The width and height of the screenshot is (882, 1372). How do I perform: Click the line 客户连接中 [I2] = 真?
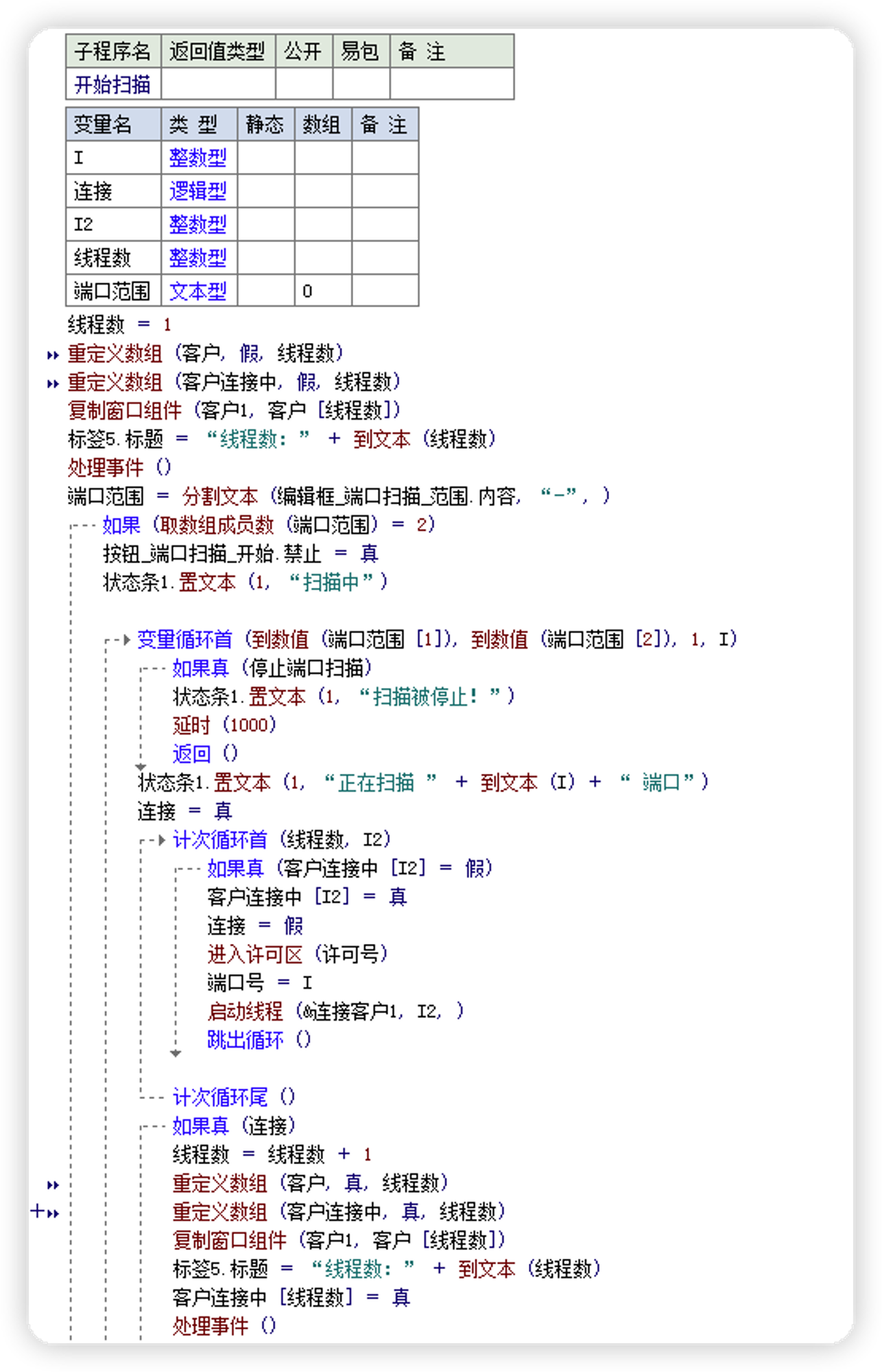coord(307,897)
